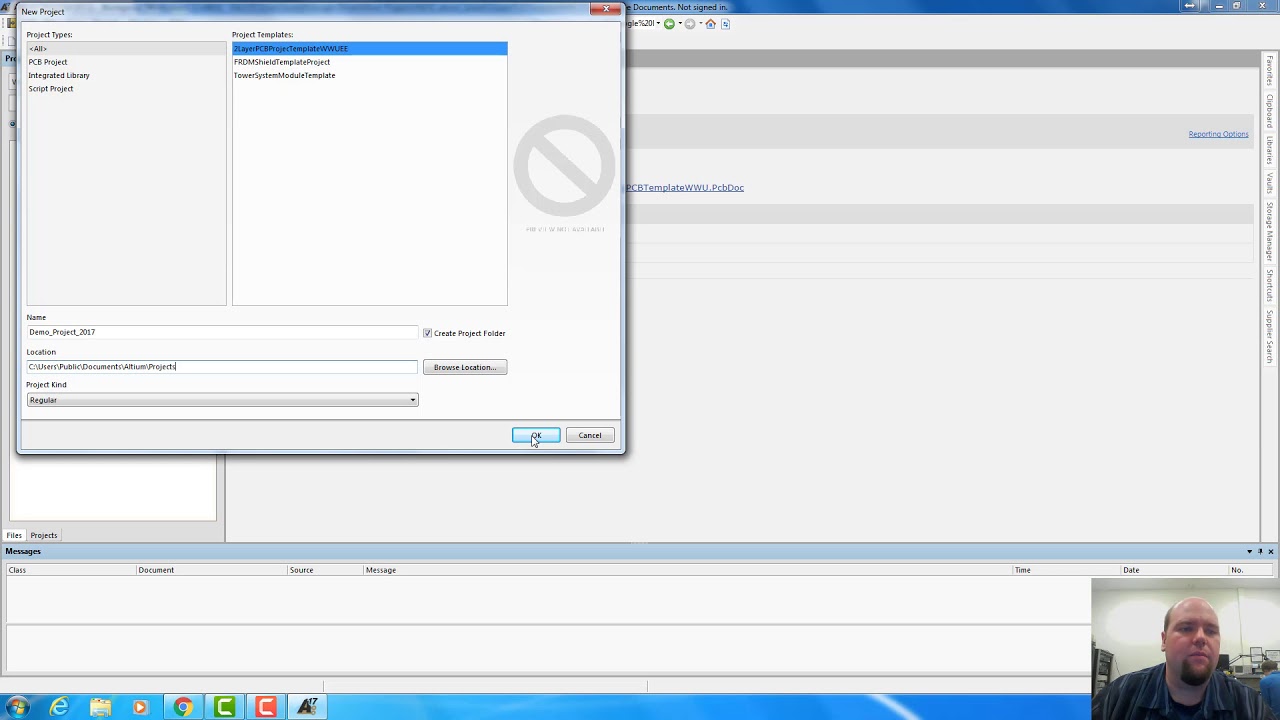1280x720 pixels.
Task: Open the red Camtasia recorder taskbar icon
Action: click(265, 708)
